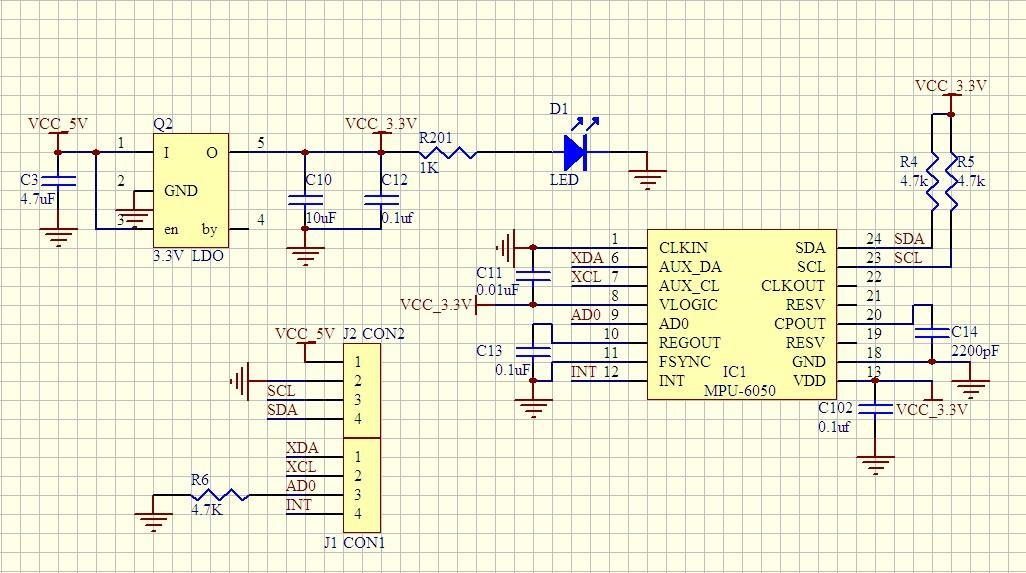Click the ground symbol at CLKIN pin 1
1026x573 pixels.
pos(505,247)
